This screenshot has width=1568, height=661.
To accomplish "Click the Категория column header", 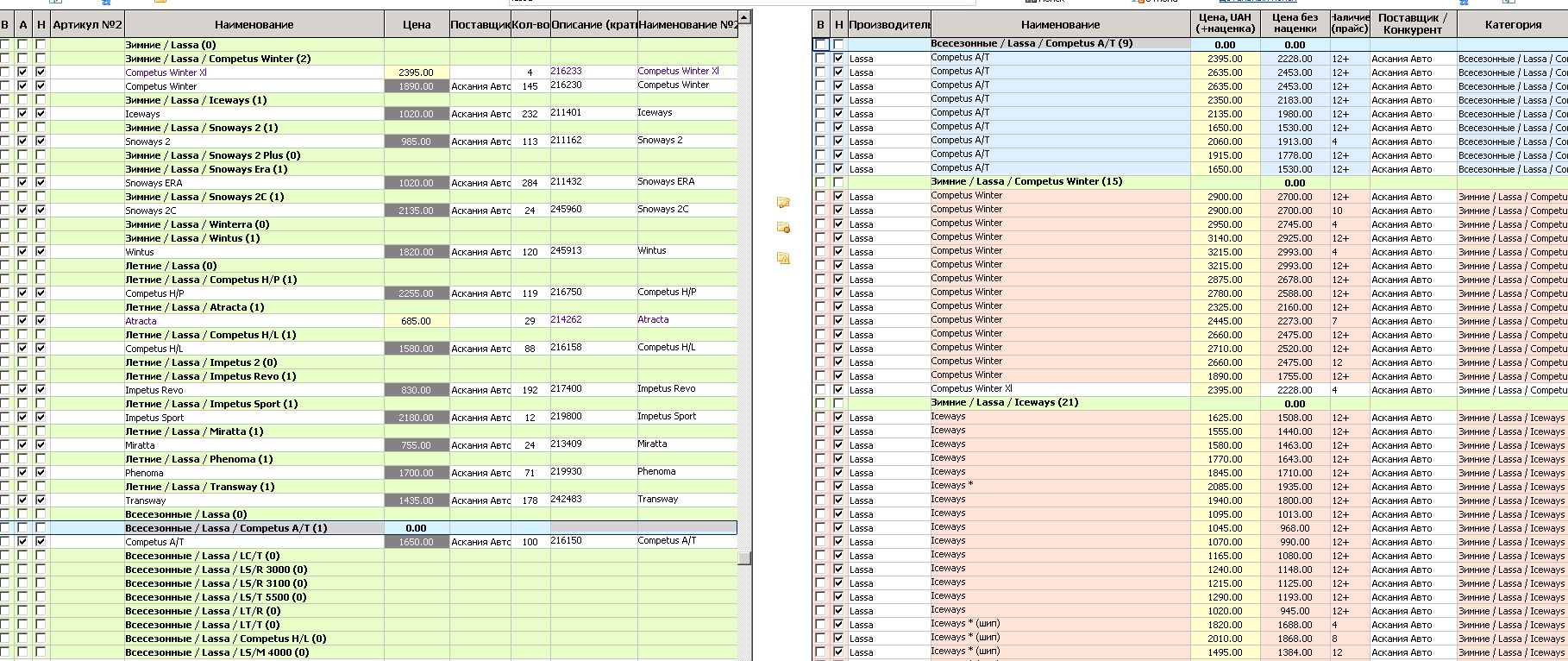I will (x=1513, y=25).
